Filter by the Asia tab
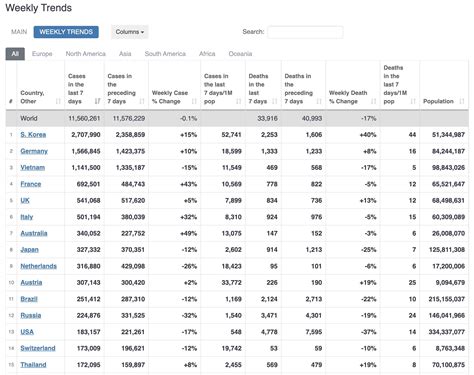474x375 pixels. coord(125,54)
